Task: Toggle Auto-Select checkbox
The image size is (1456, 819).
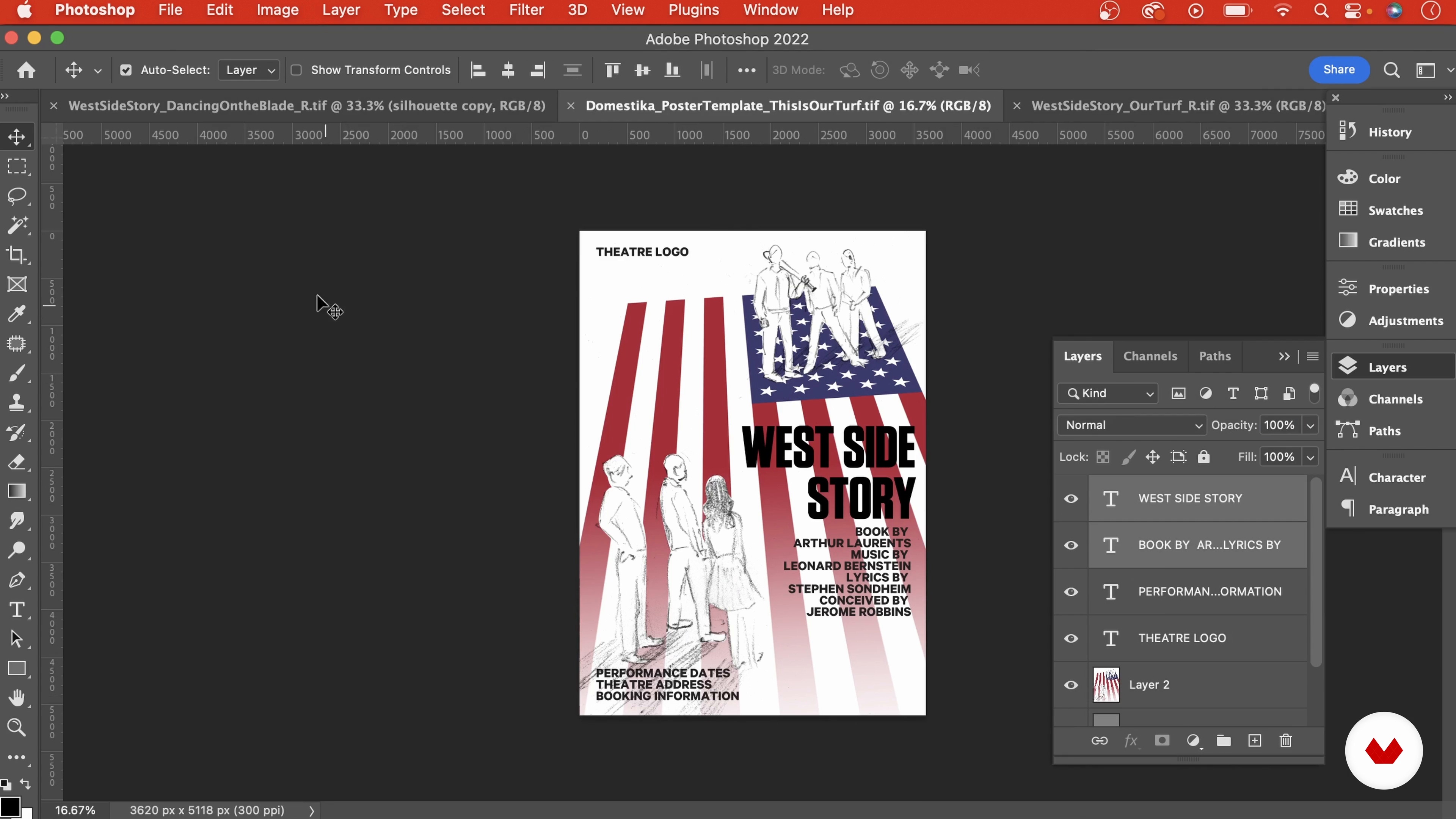Action: tap(126, 70)
